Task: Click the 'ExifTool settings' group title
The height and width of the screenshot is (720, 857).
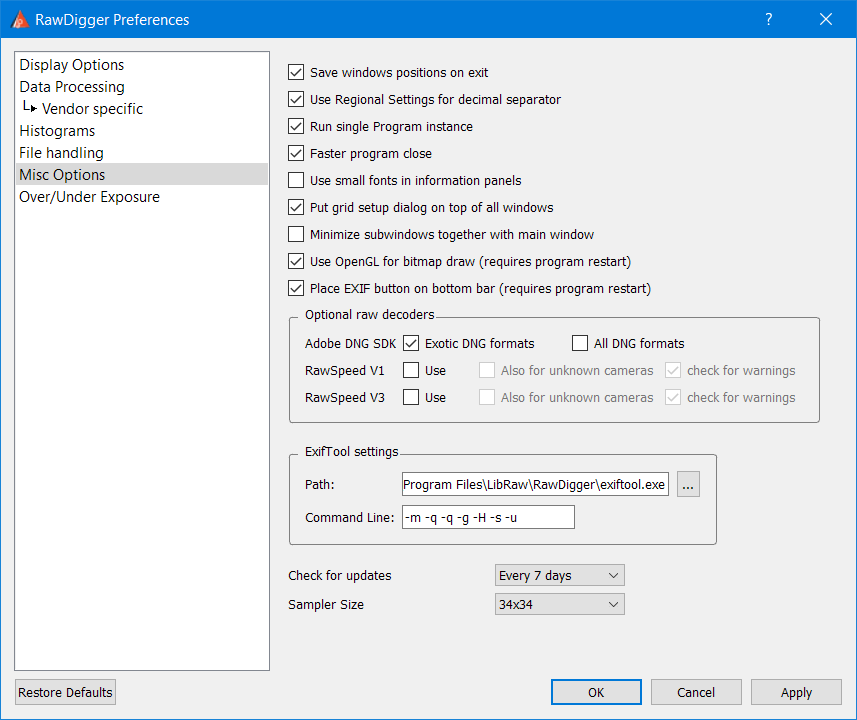Action: pyautogui.click(x=351, y=452)
